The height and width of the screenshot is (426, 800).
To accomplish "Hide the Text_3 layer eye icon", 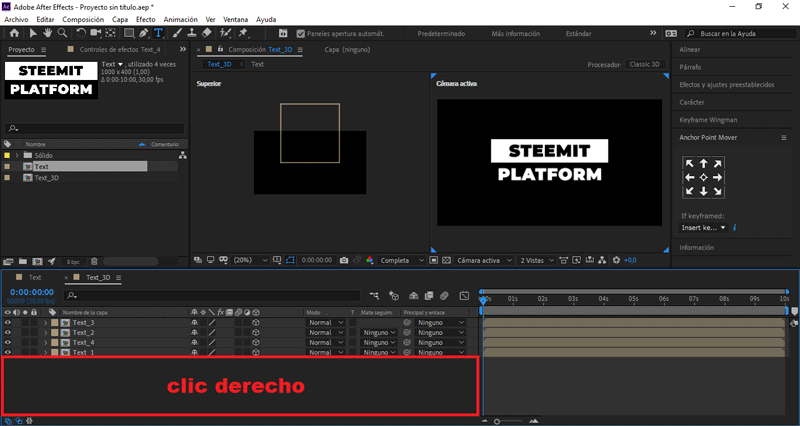I will [x=8, y=323].
